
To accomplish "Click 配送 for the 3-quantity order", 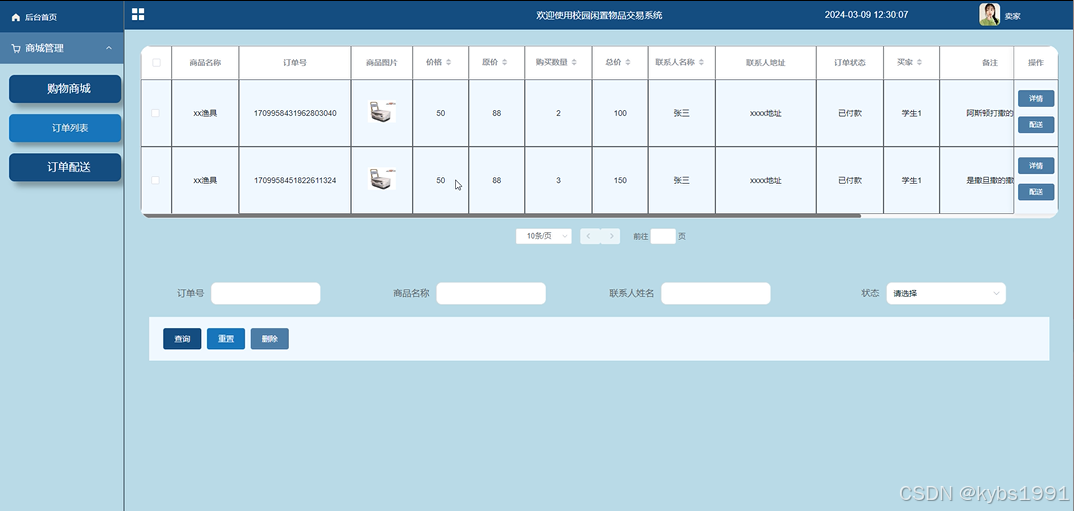I will tap(1036, 192).
